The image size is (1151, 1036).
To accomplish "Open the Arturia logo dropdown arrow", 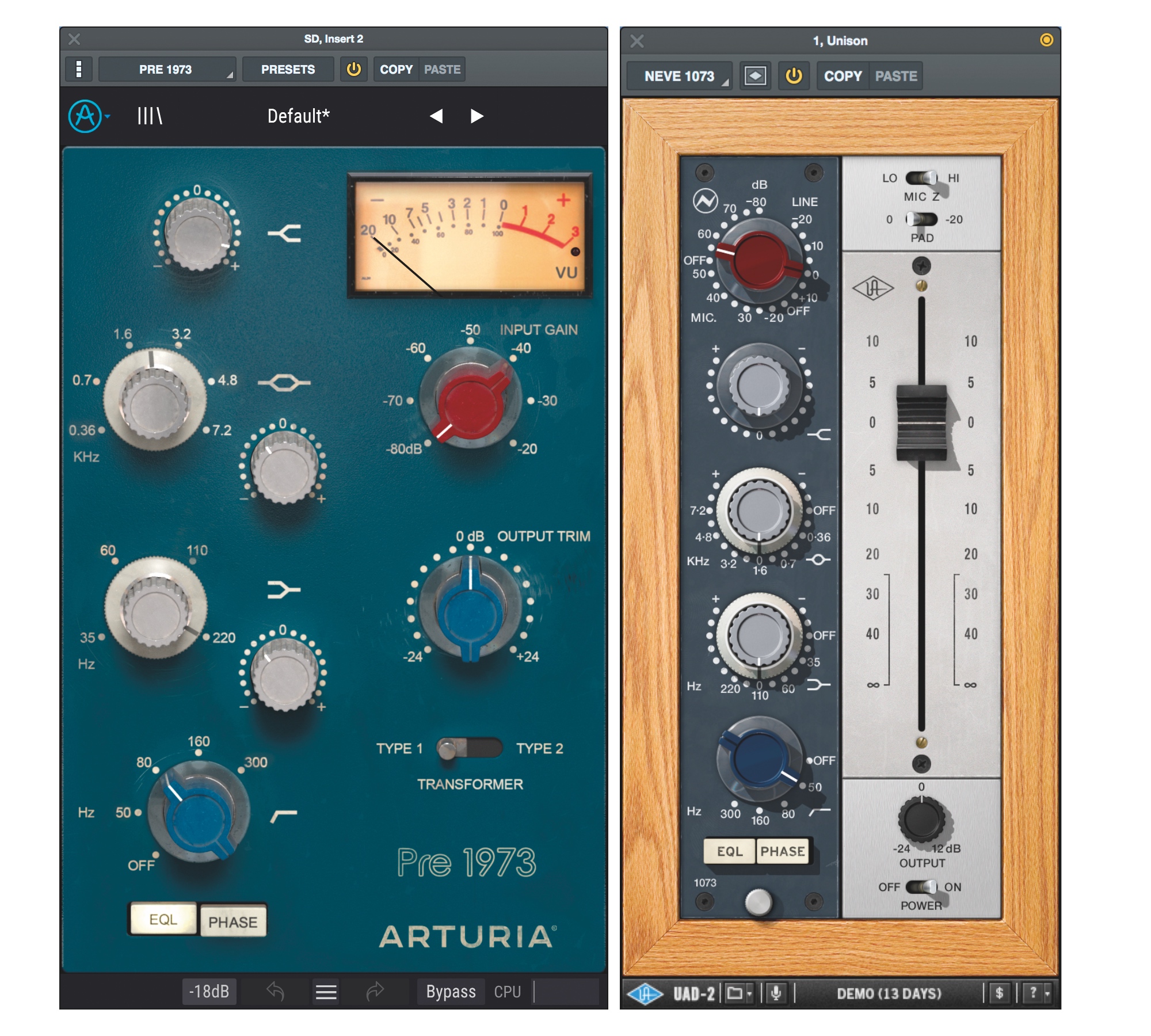I will pos(108,116).
